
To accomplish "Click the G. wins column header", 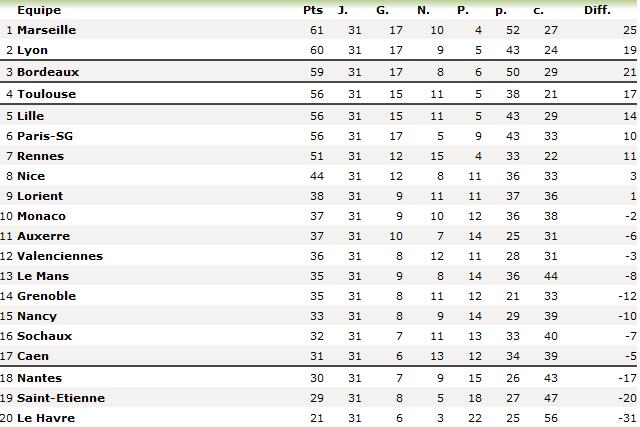I will click(382, 10).
